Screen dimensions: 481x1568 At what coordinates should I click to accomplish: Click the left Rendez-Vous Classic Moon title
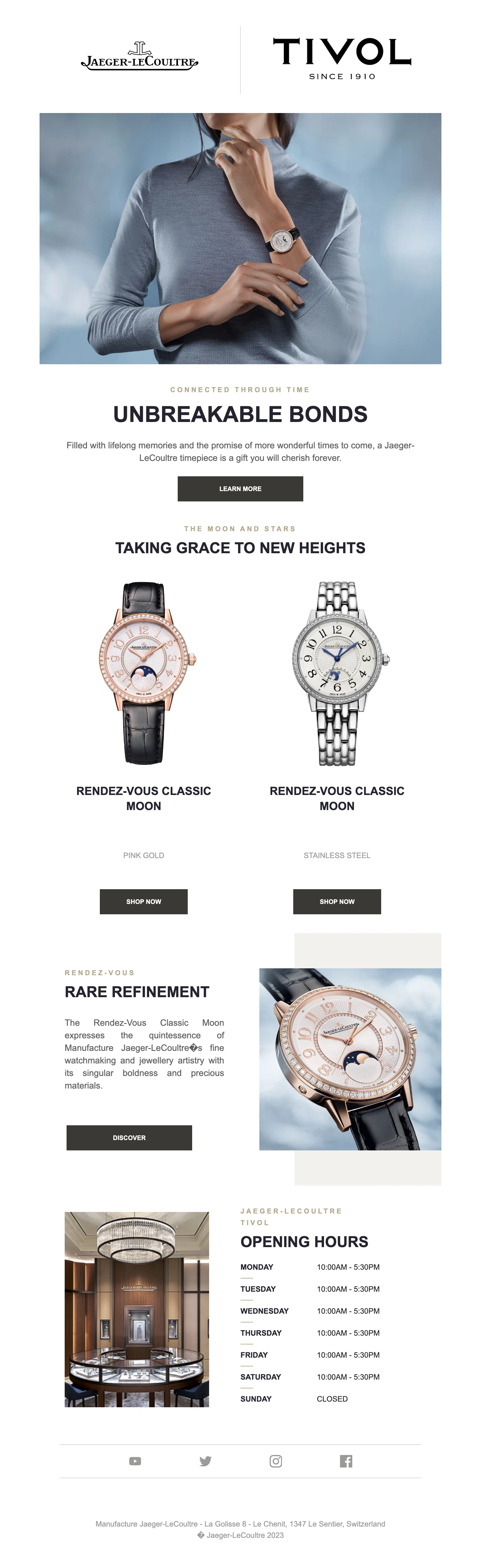(x=144, y=799)
